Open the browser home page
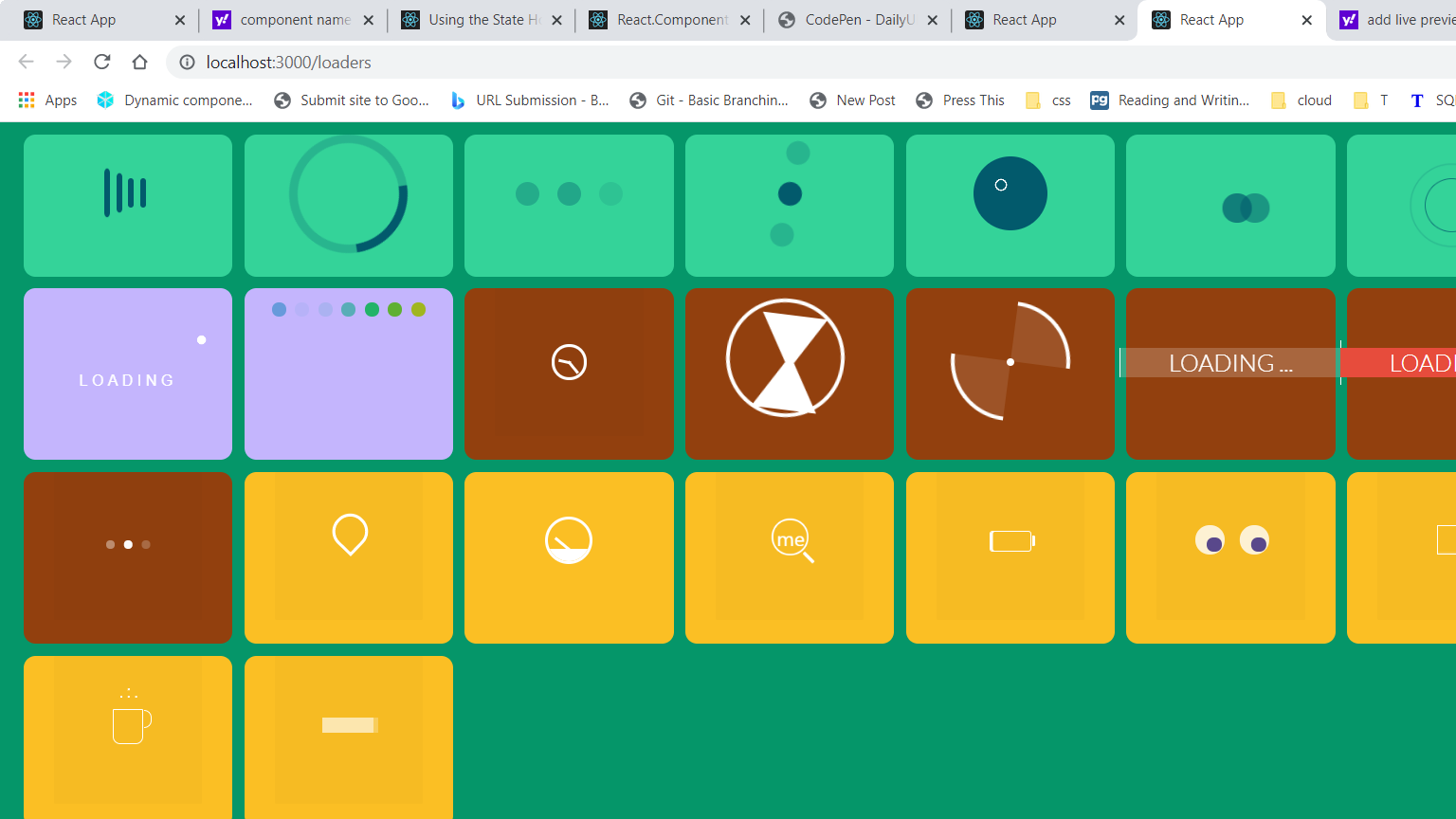Image resolution: width=1456 pixels, height=819 pixels. click(139, 62)
